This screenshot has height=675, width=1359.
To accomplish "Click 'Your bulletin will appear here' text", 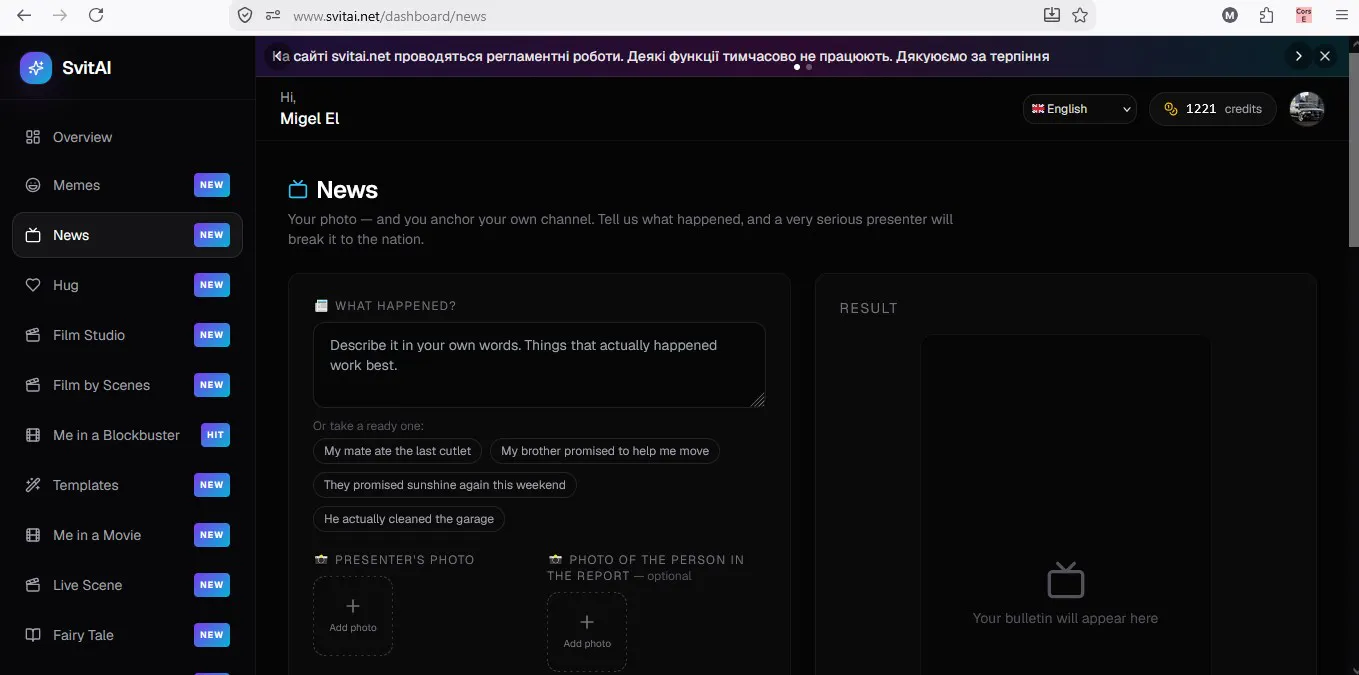I will point(1065,618).
